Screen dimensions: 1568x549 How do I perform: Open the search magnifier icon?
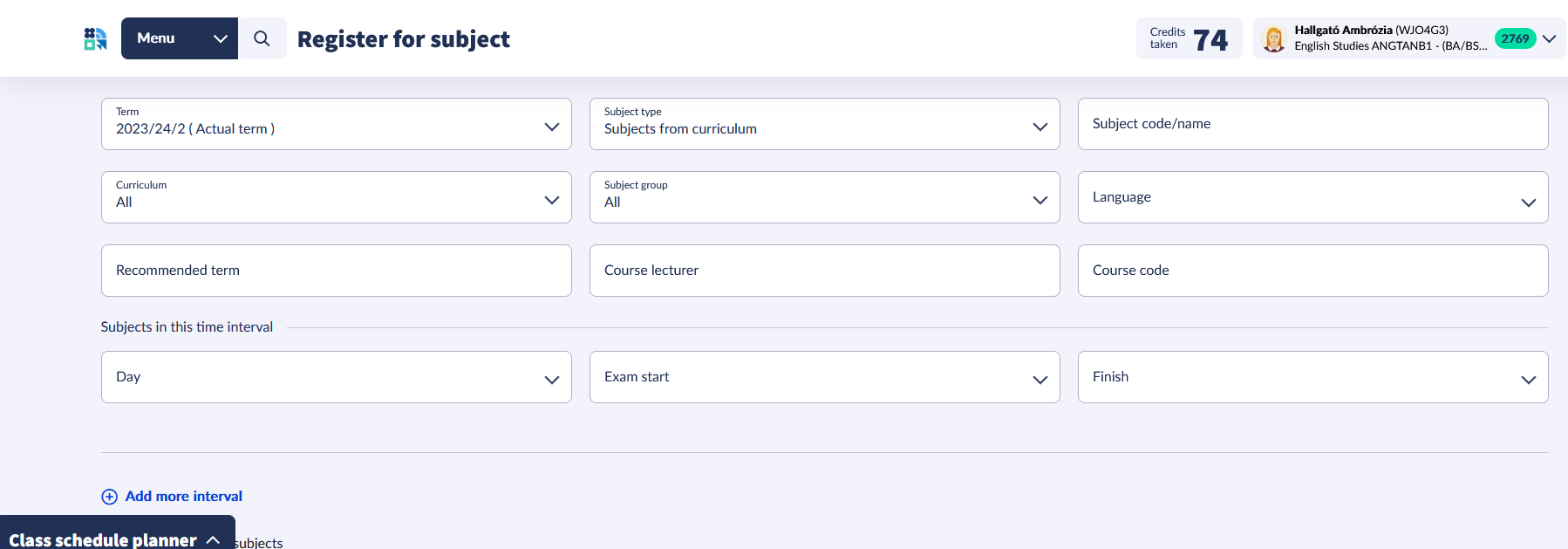262,38
